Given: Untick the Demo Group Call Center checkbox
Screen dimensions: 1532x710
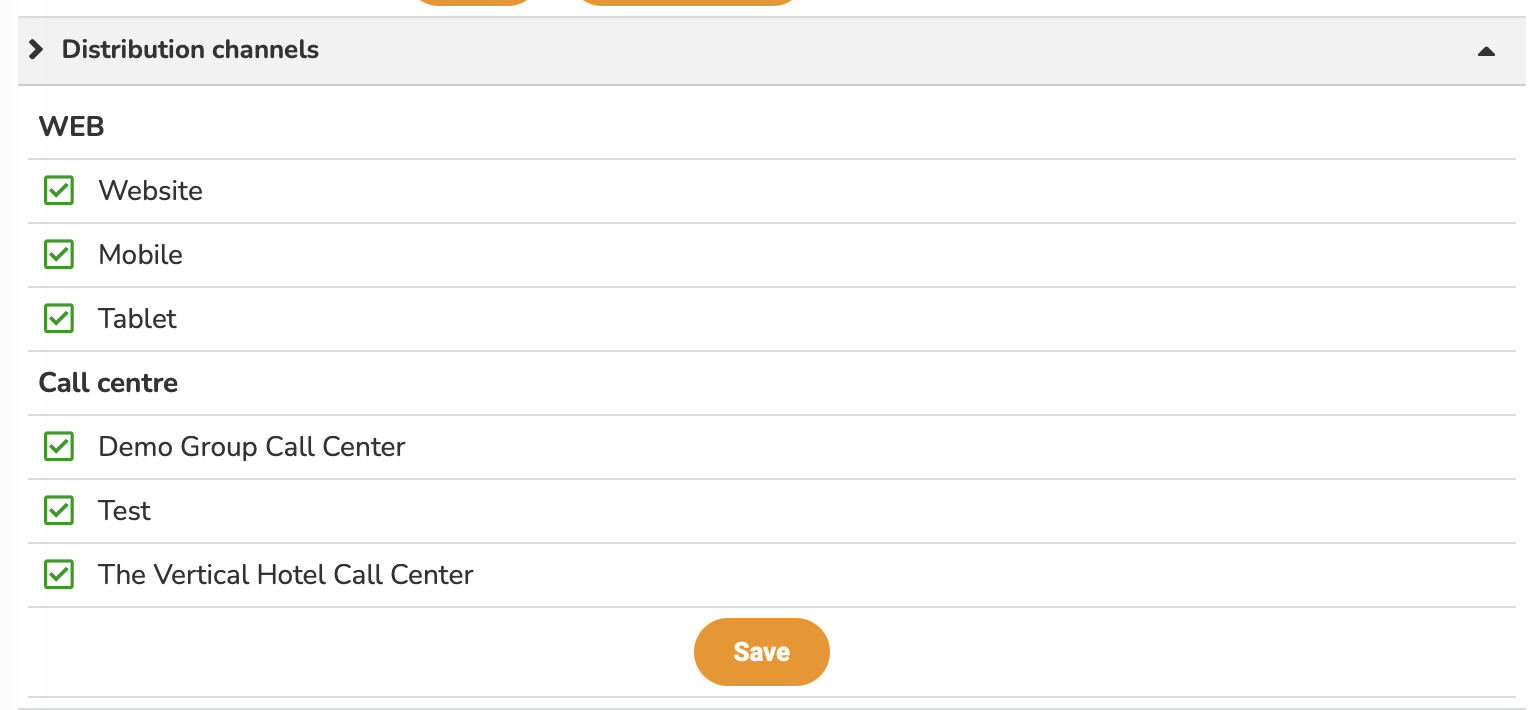Looking at the screenshot, I should point(59,447).
